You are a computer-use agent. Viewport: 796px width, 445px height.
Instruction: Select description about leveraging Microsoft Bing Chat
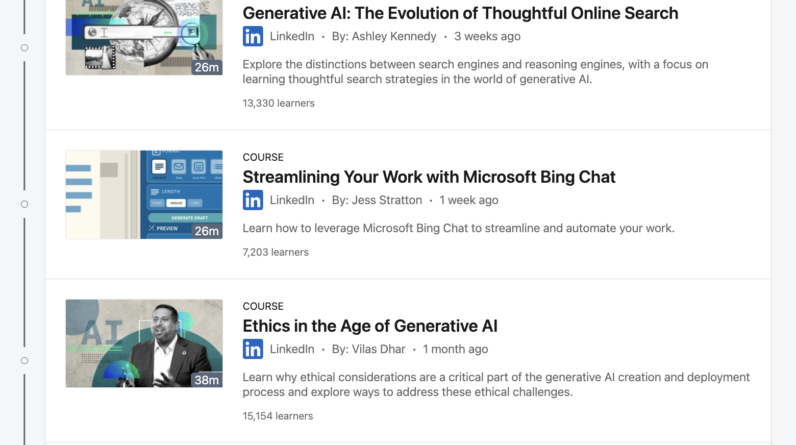pos(458,228)
